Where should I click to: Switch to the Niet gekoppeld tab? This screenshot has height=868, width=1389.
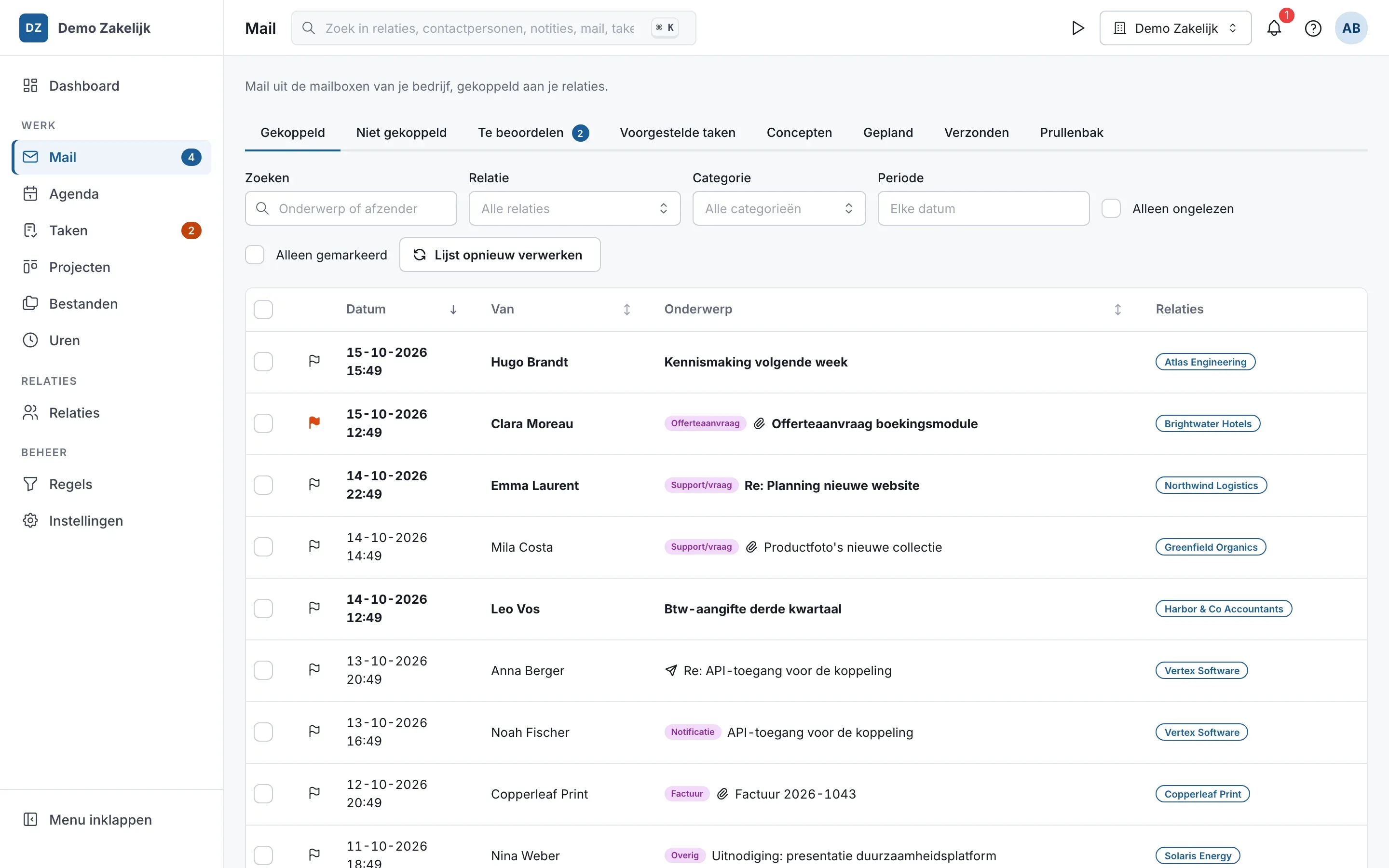coord(401,133)
